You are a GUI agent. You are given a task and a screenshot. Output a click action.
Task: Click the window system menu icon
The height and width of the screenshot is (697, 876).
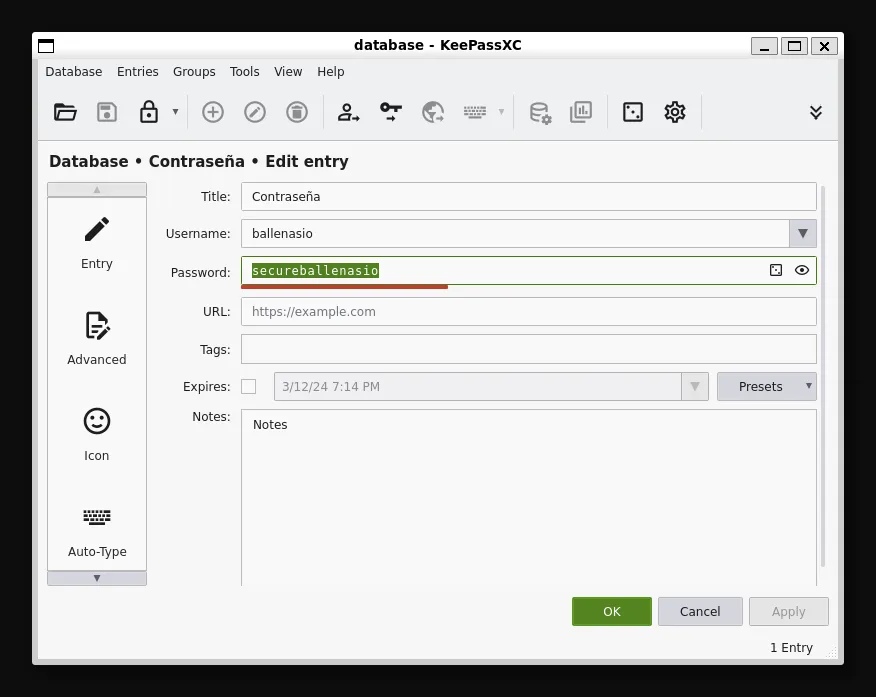coord(46,46)
